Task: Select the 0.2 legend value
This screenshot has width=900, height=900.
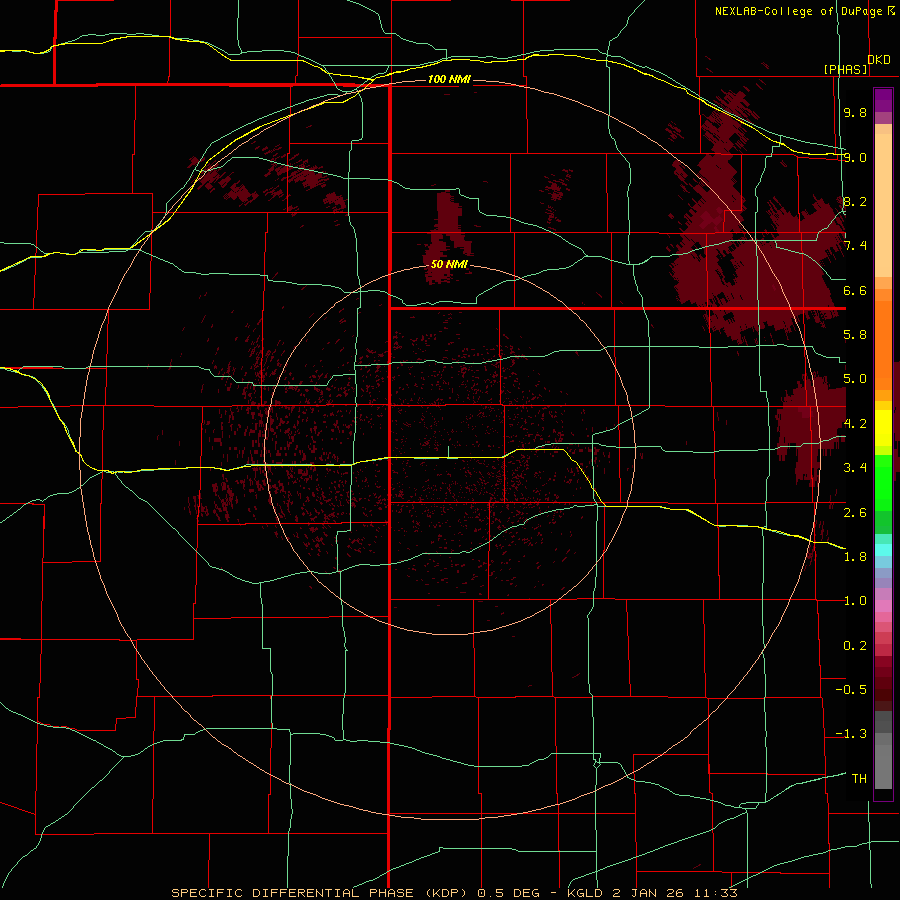Action: coord(855,646)
